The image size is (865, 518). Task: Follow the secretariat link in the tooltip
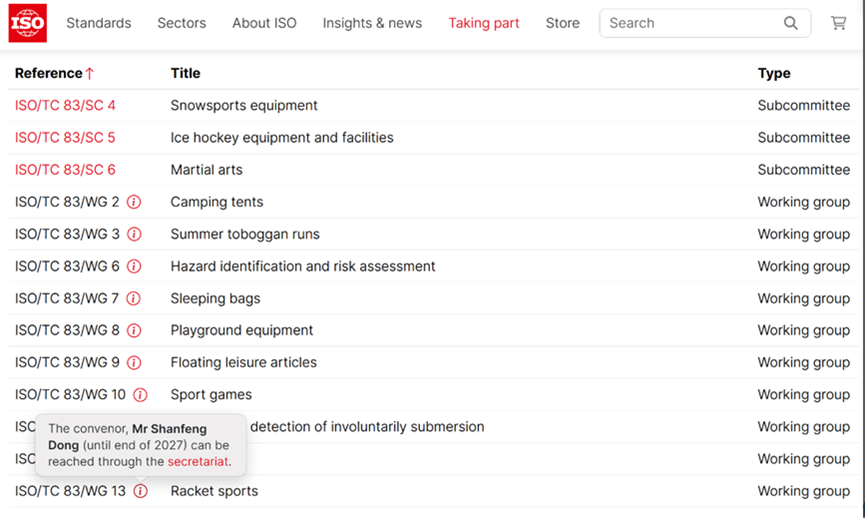click(197, 462)
